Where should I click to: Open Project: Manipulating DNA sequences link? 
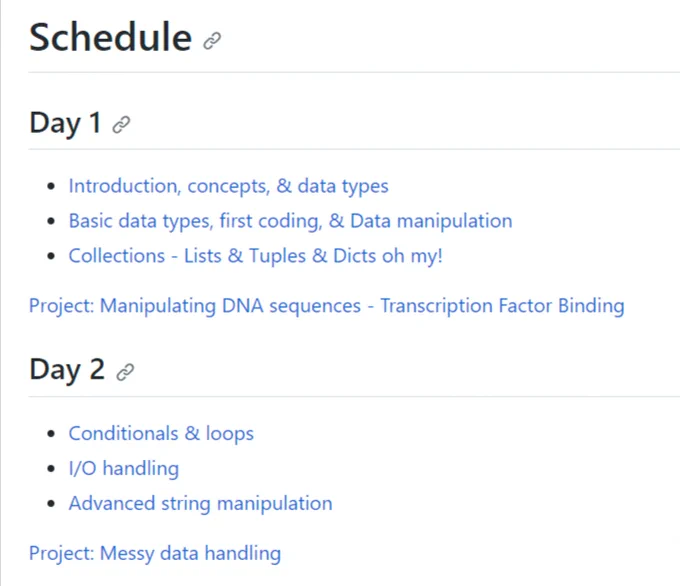point(327,306)
